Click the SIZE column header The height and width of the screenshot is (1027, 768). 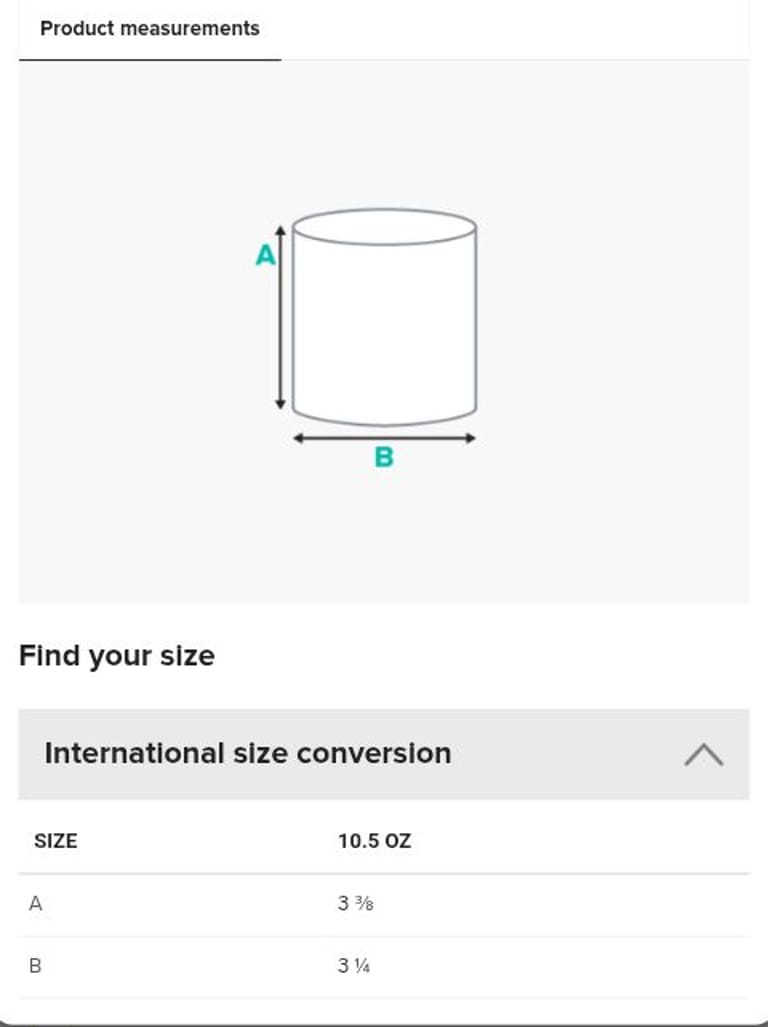click(56, 841)
